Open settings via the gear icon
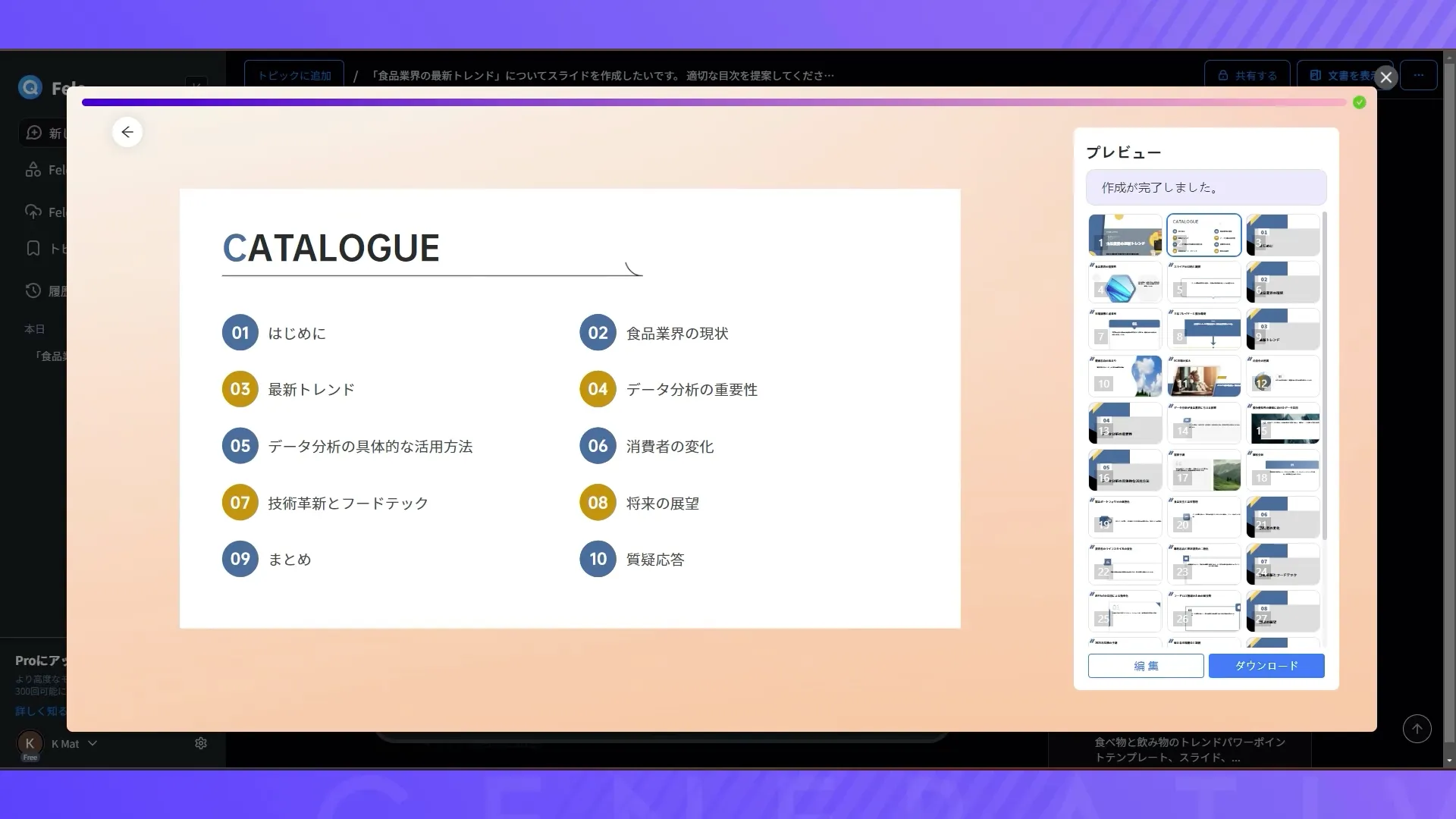 (x=200, y=743)
